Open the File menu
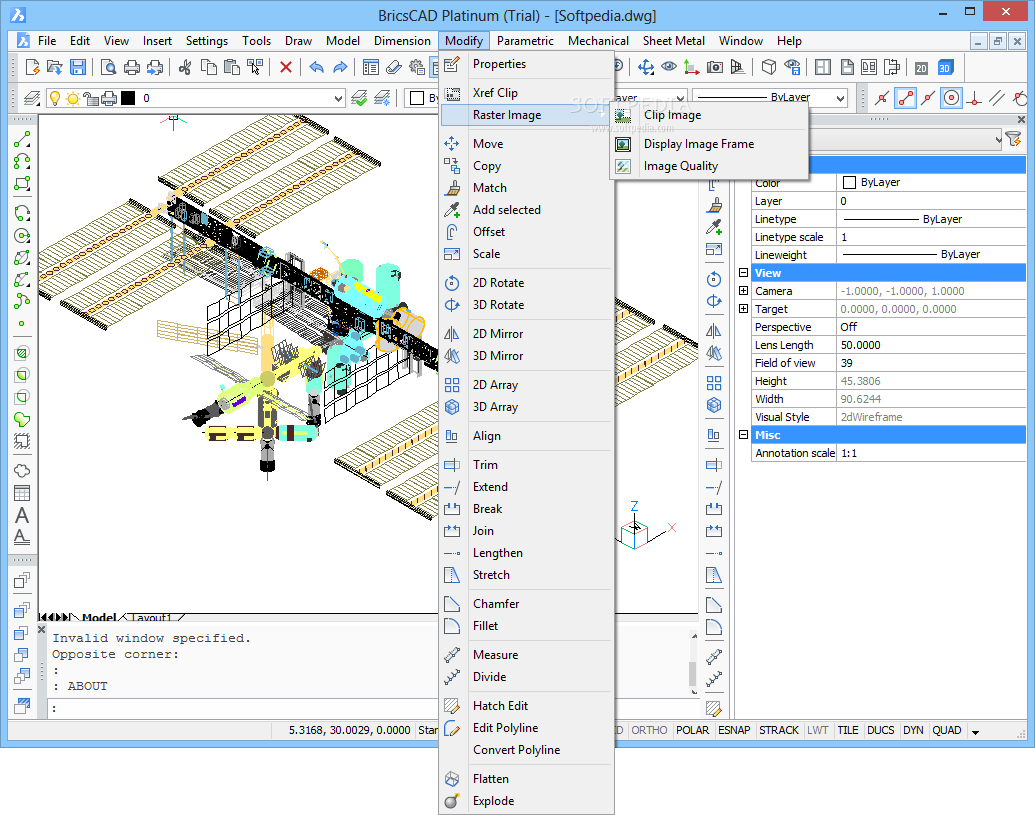Image resolution: width=1035 pixels, height=815 pixels. pyautogui.click(x=47, y=41)
